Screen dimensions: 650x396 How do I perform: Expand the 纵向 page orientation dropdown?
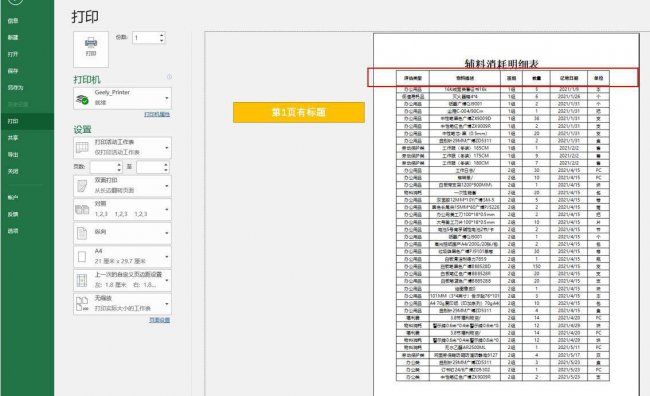(x=122, y=233)
